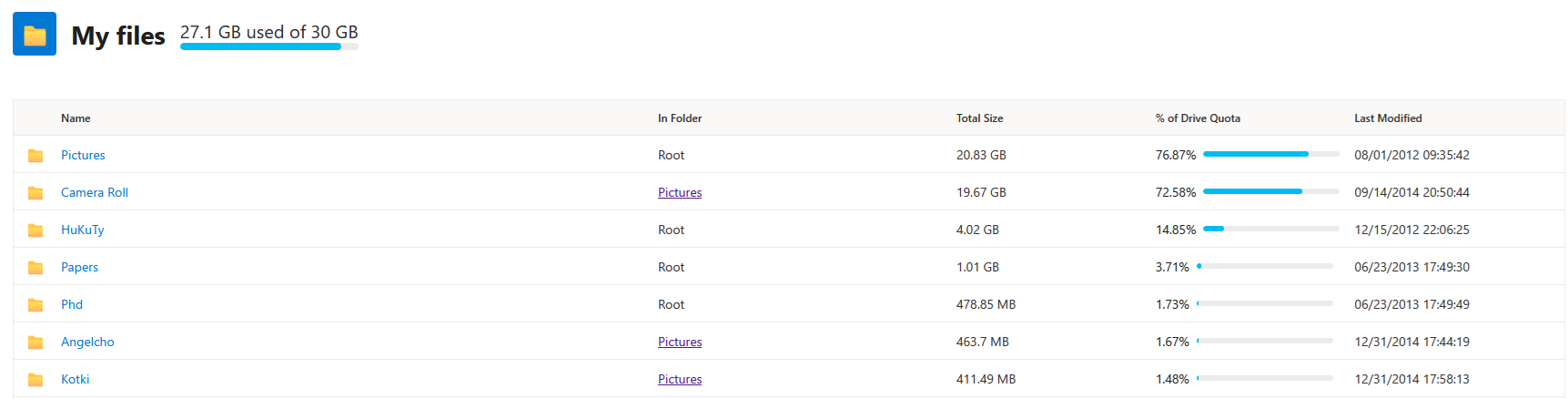Click the 14.85% quota bar for HuKuTy

click(x=1271, y=230)
